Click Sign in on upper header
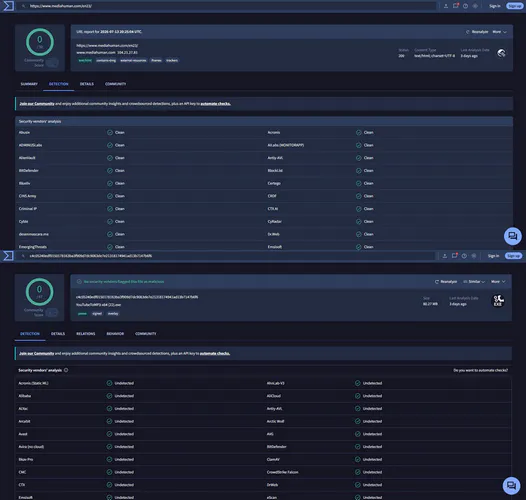Viewport: 526px width, 500px height. (x=494, y=6)
